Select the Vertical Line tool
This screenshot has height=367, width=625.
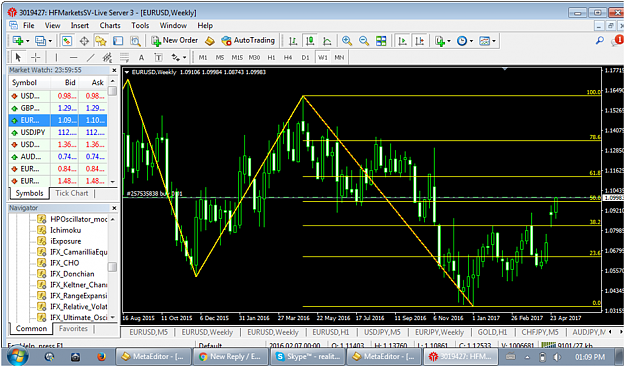tap(56, 57)
